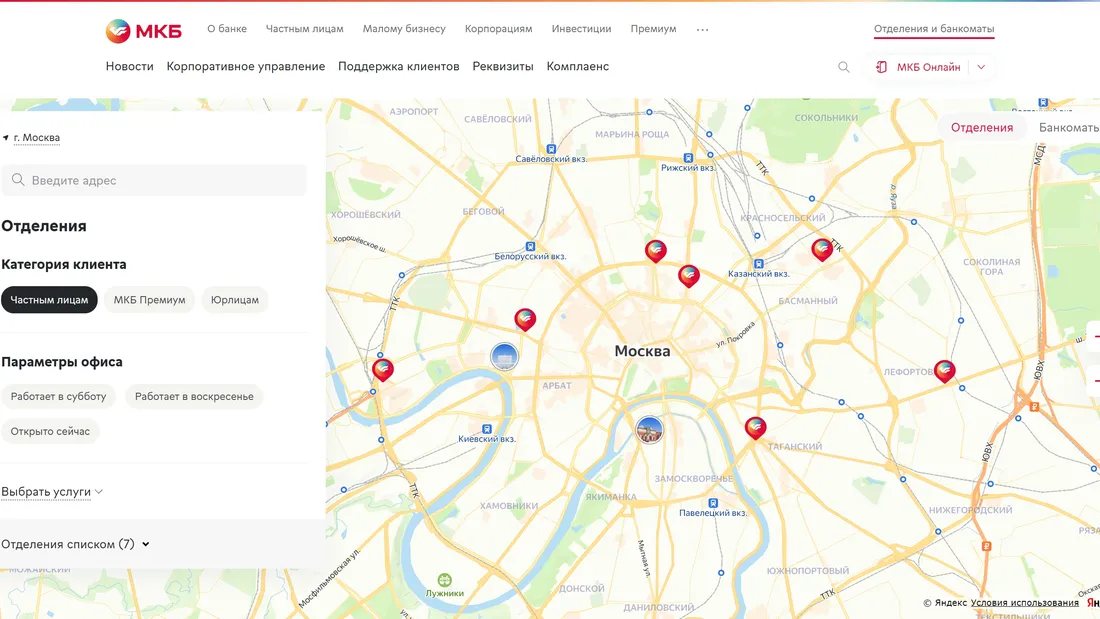The height and width of the screenshot is (619, 1100).
Task: Enable the 'Работает в воскресенье' filter
Action: coord(194,397)
